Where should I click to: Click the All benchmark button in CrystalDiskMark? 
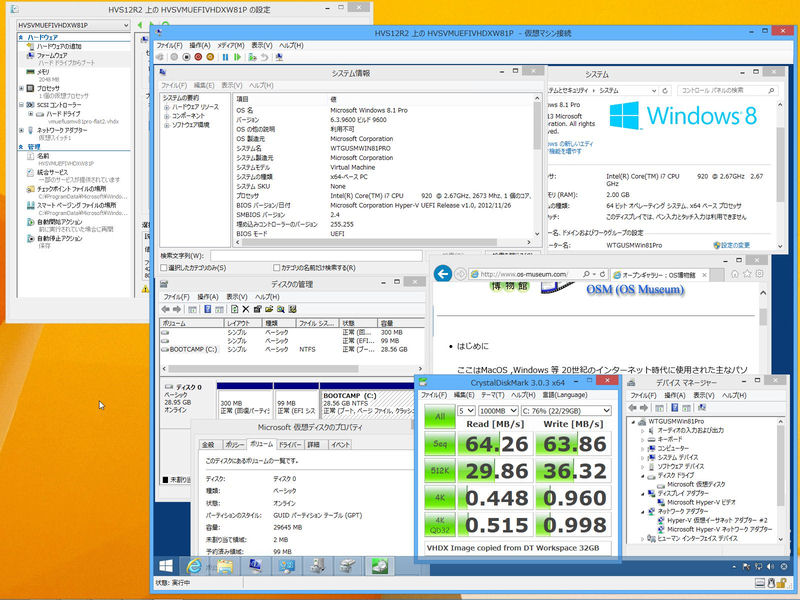(440, 416)
